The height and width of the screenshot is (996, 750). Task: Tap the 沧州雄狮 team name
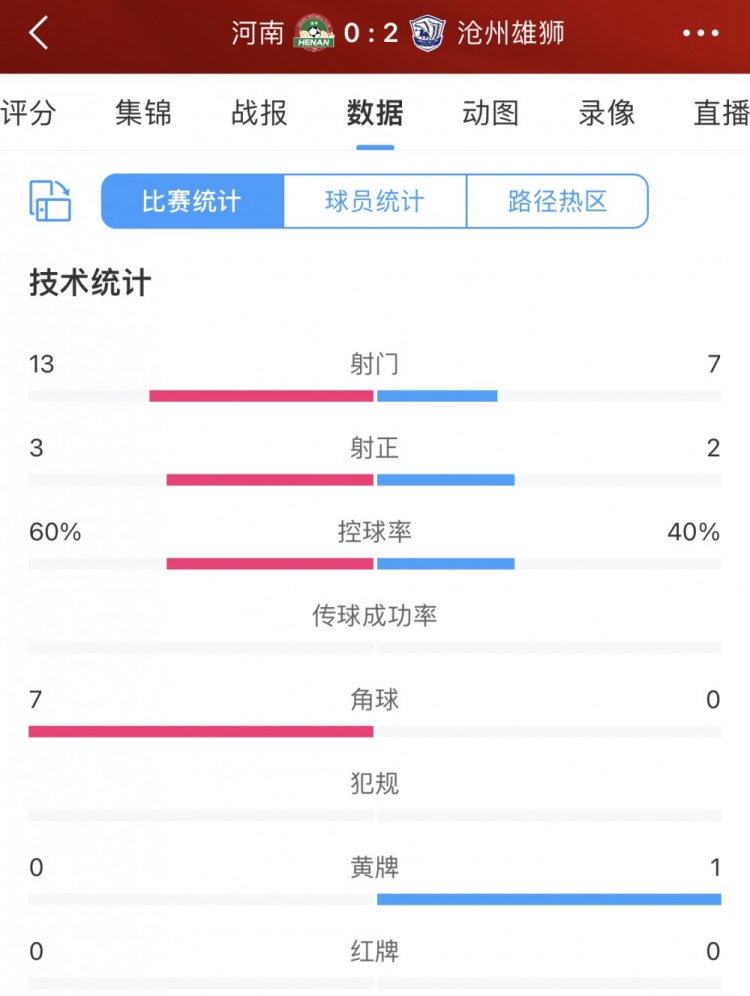tap(511, 33)
